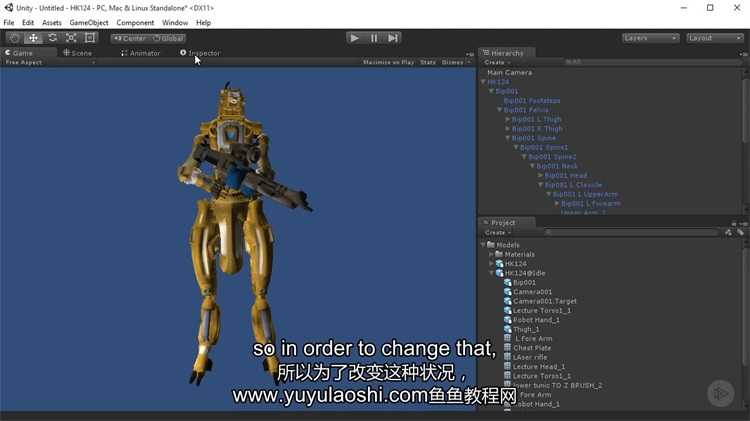This screenshot has height=421, width=750.
Task: Expand the Bip001 R Thigh node
Action: tap(507, 129)
